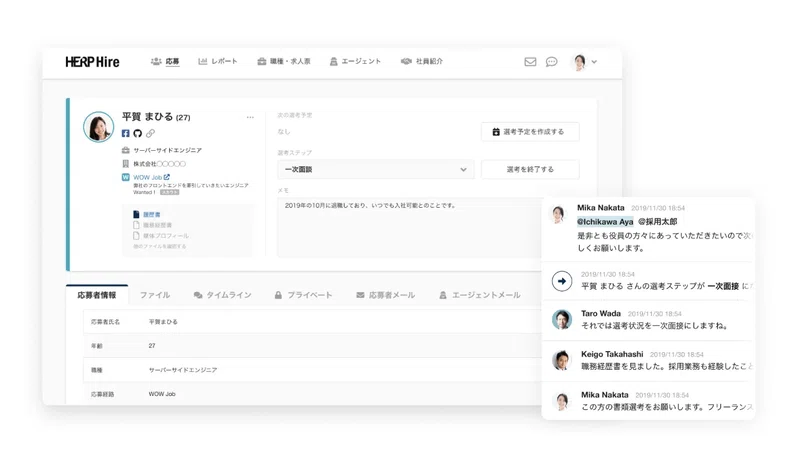800x458 pixels.
Task: Switch to the タイムライン tab
Action: (222, 295)
